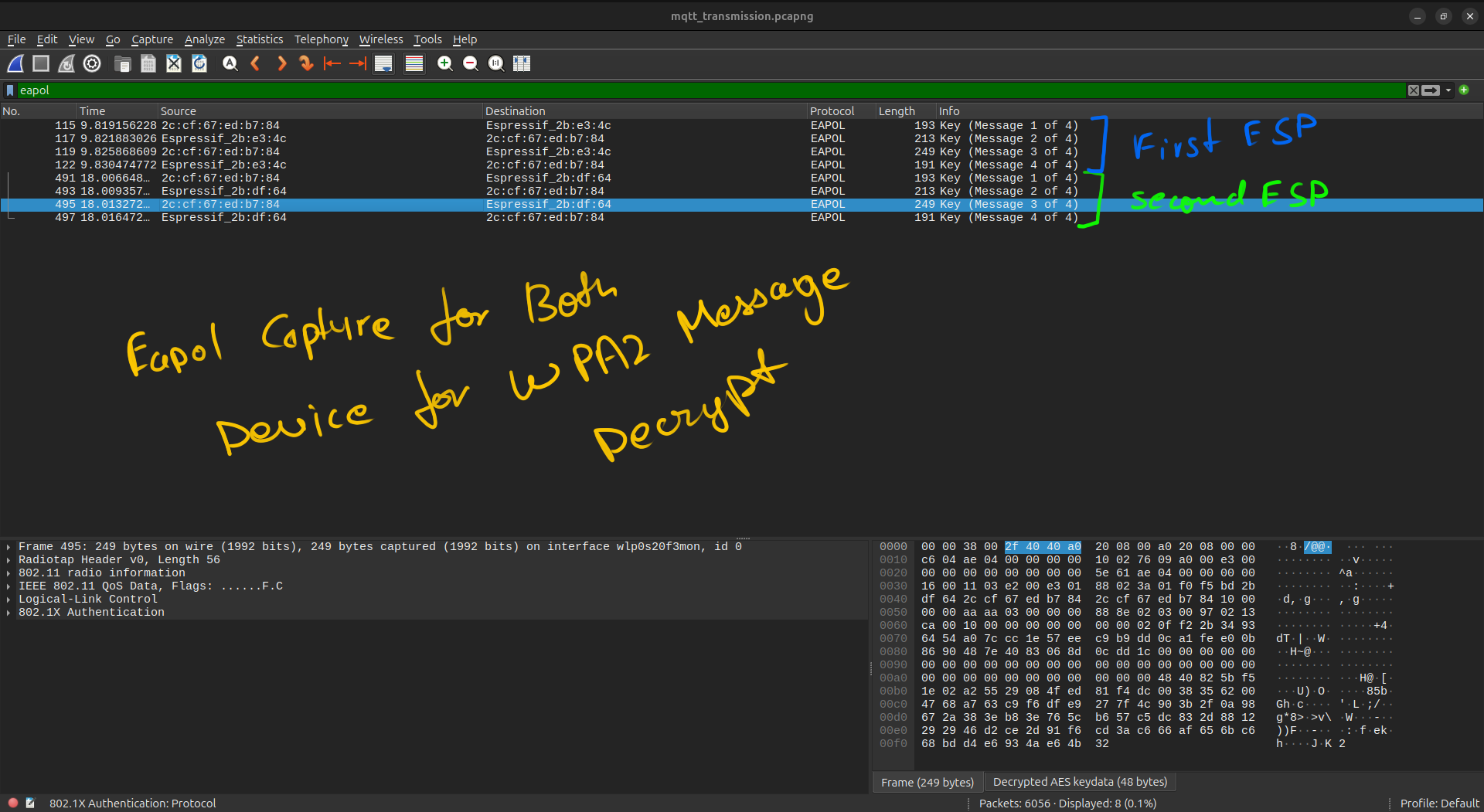Close this capture file

(x=174, y=63)
